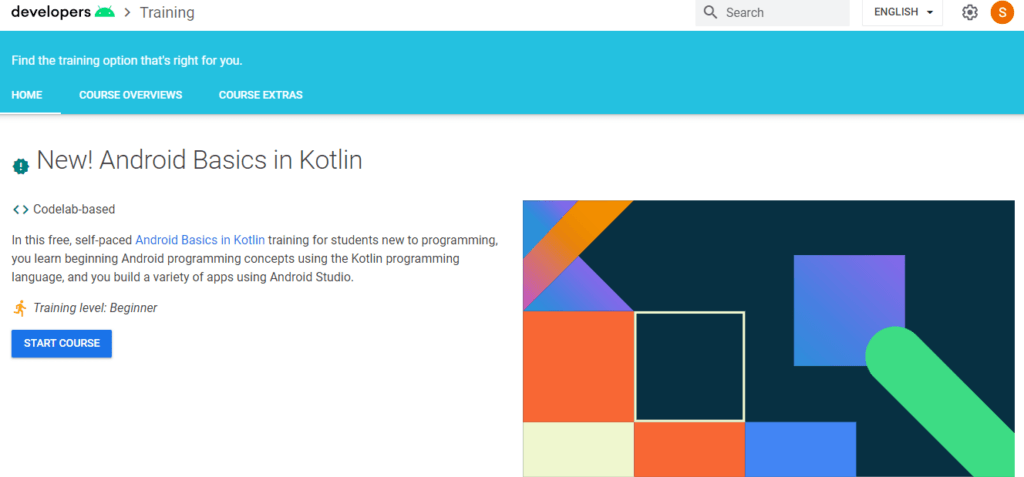
Task: Open the COURSE OVERVIEWS tab
Action: [131, 96]
